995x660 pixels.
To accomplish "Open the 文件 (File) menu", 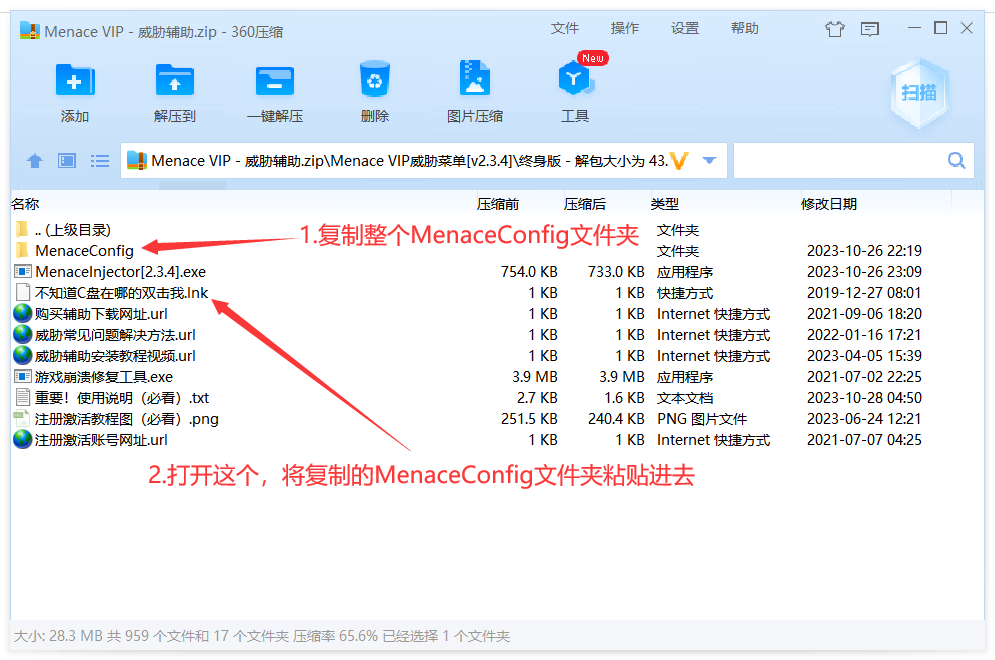I will [565, 29].
